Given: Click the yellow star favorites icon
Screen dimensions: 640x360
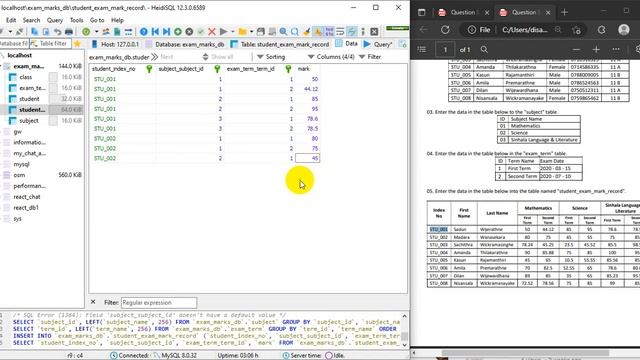Looking at the screenshot, I should [x=77, y=44].
